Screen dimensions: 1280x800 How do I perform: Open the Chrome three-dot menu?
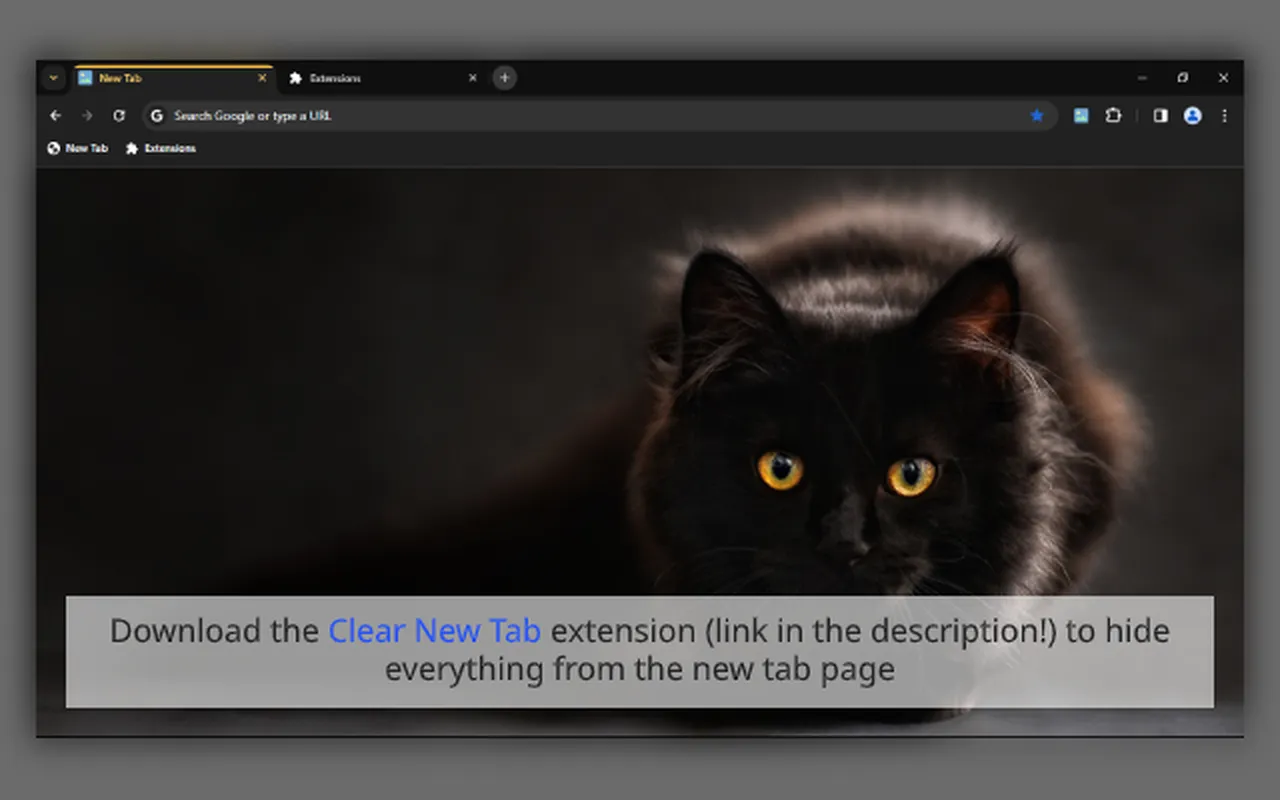click(x=1224, y=116)
